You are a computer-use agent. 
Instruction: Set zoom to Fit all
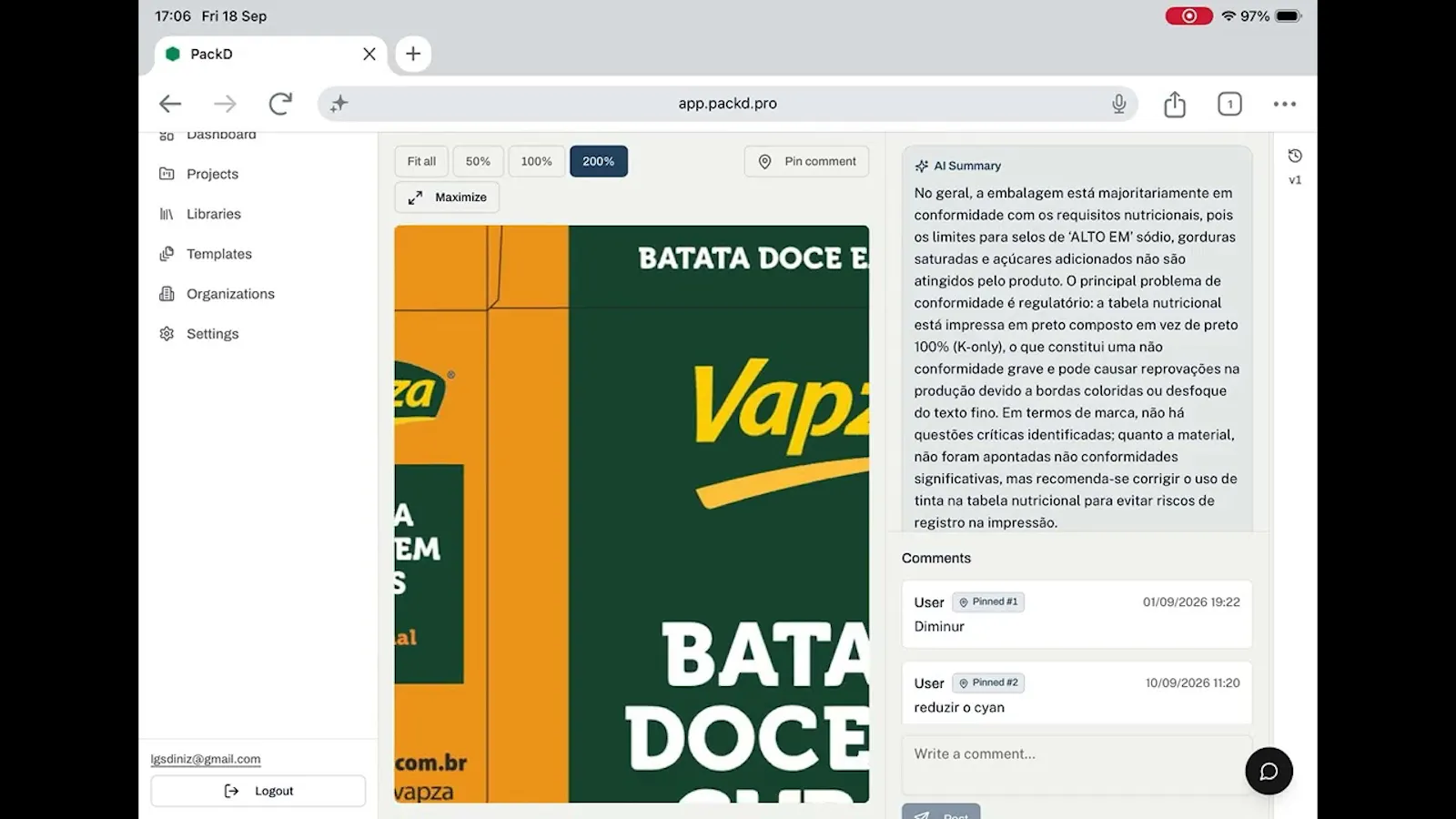click(x=421, y=161)
